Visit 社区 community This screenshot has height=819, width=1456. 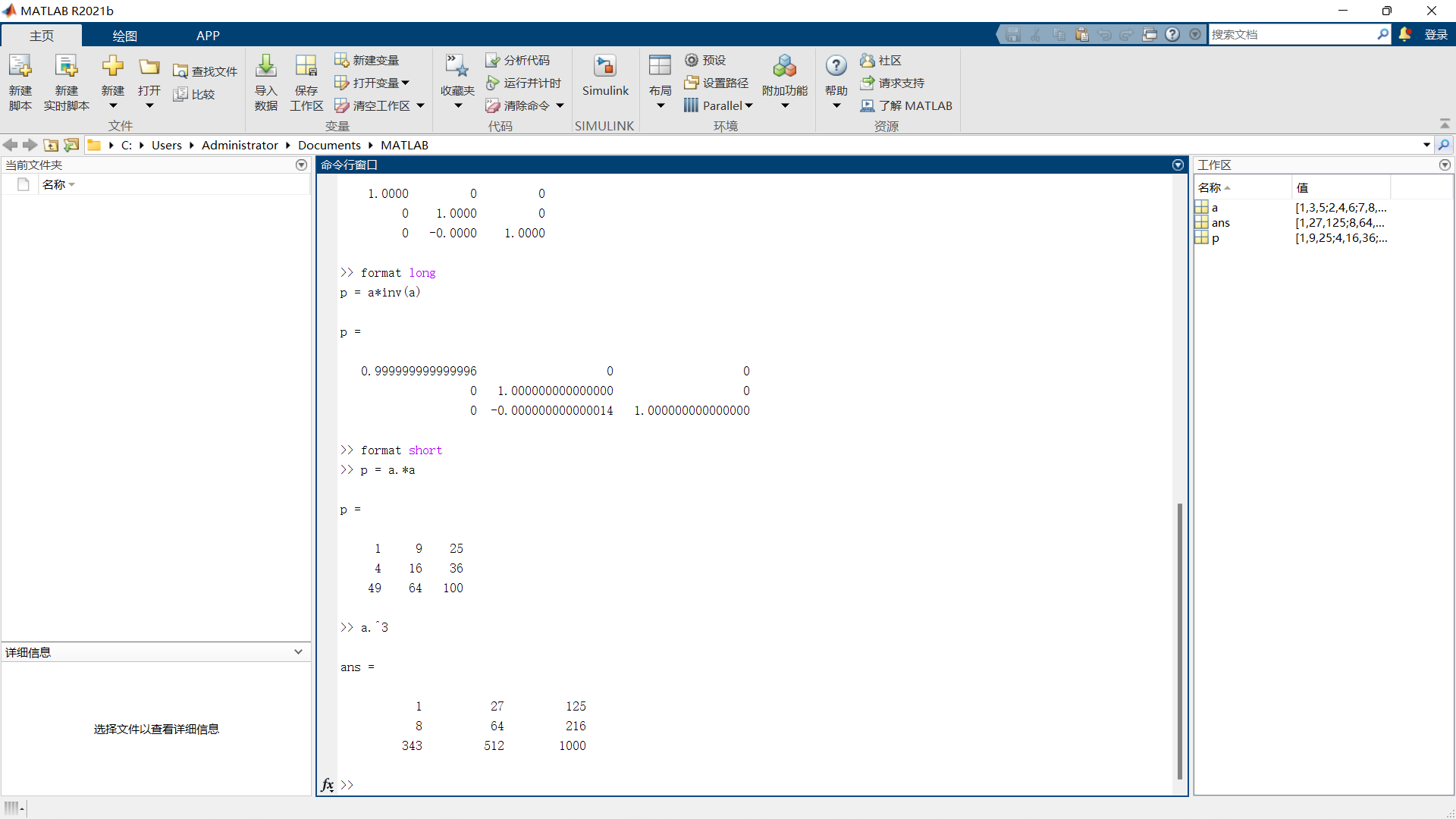[x=880, y=60]
